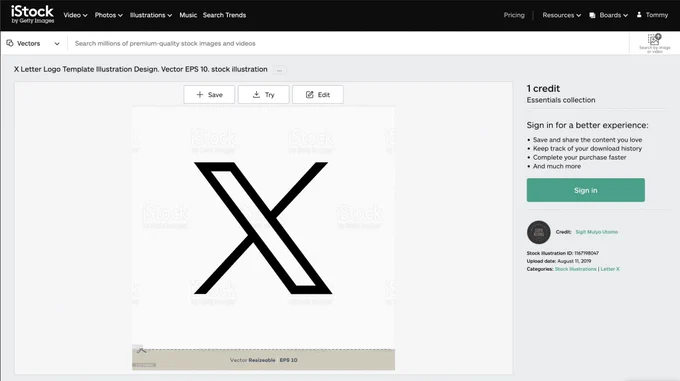Expand the Illustrations menu

(151, 15)
